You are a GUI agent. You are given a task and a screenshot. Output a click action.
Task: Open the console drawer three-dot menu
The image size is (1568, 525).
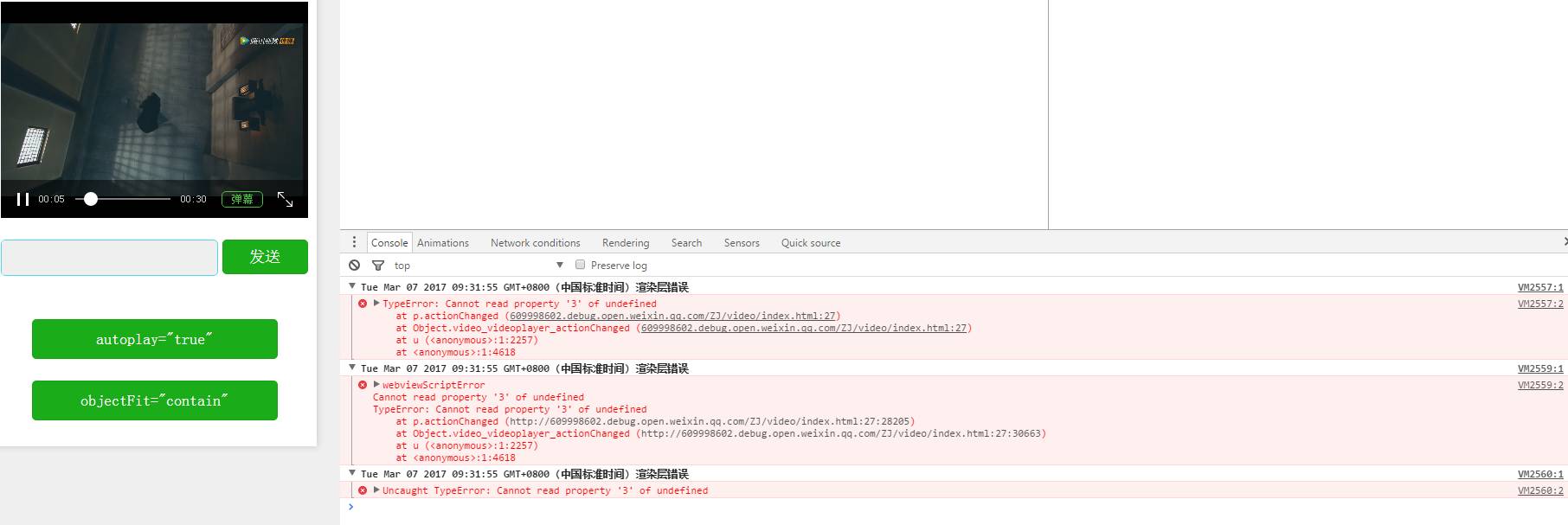(354, 242)
